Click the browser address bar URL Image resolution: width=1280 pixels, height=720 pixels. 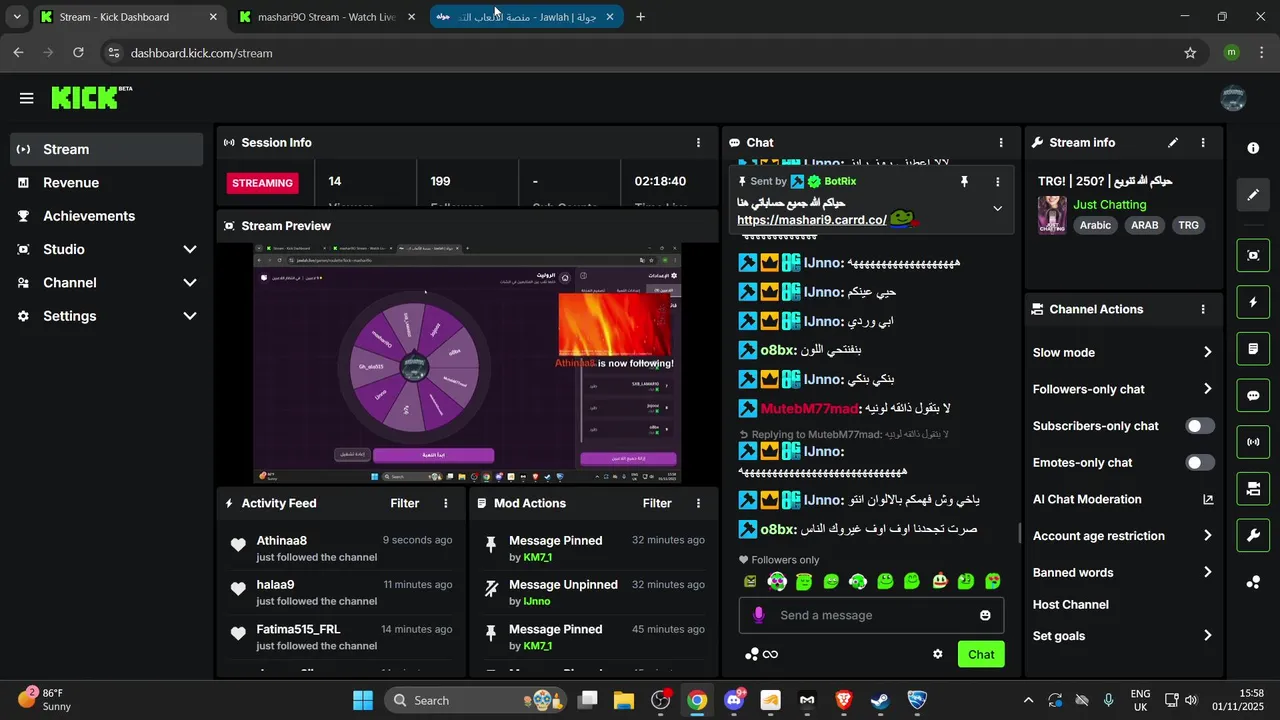(201, 53)
